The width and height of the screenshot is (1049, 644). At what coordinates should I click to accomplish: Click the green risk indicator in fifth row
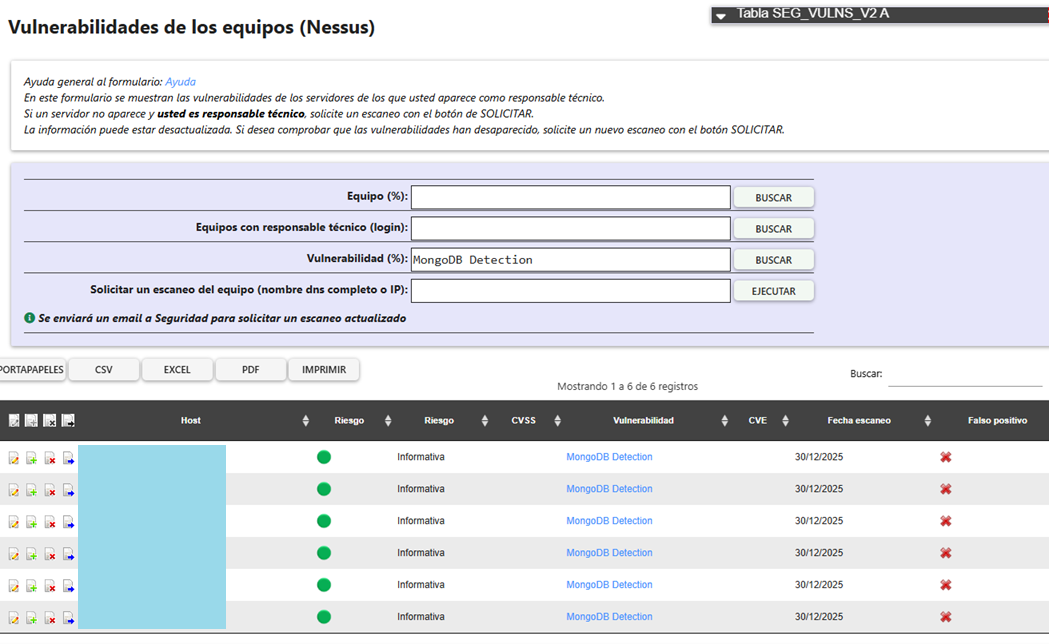click(324, 585)
